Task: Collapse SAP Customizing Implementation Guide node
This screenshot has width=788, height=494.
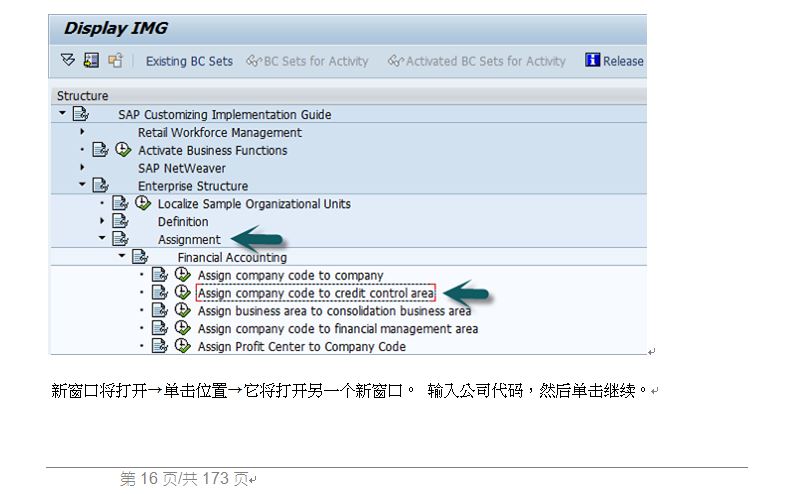Action: click(62, 113)
